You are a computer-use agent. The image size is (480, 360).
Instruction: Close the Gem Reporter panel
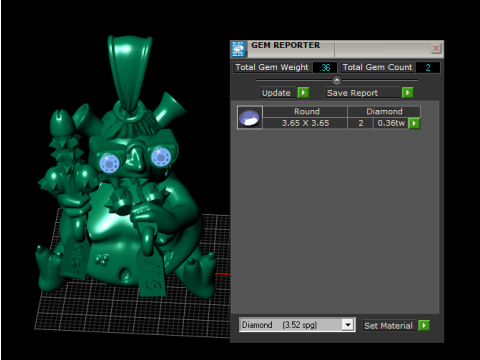click(x=436, y=49)
